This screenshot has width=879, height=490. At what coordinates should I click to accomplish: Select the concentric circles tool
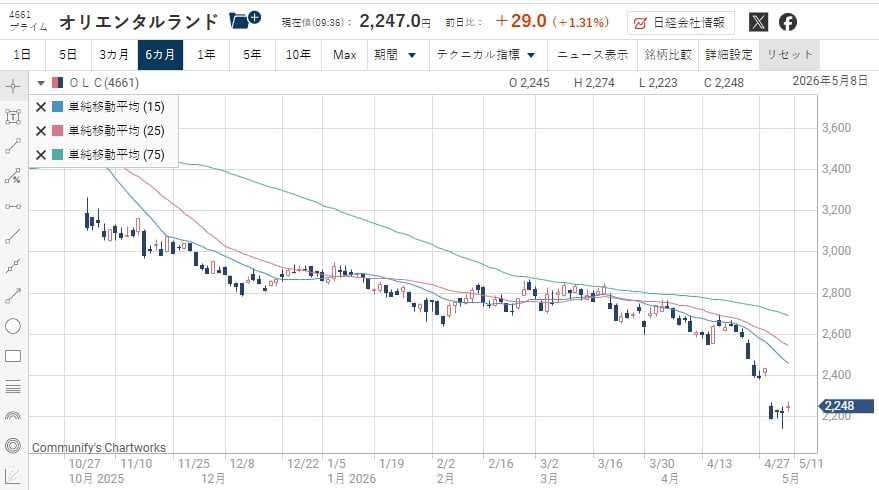(13, 446)
